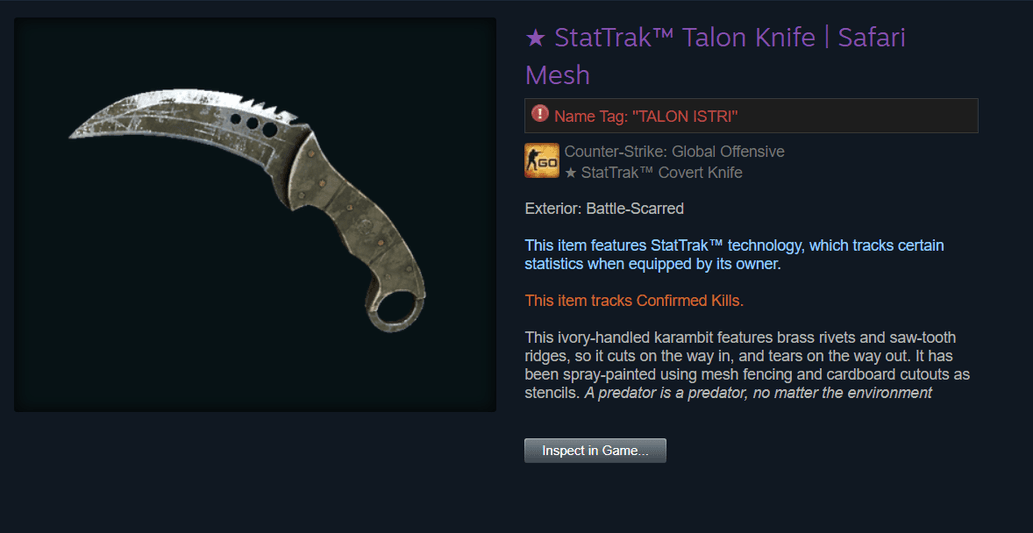Click the Inspect in Game button
The width and height of the screenshot is (1033, 533).
[595, 451]
